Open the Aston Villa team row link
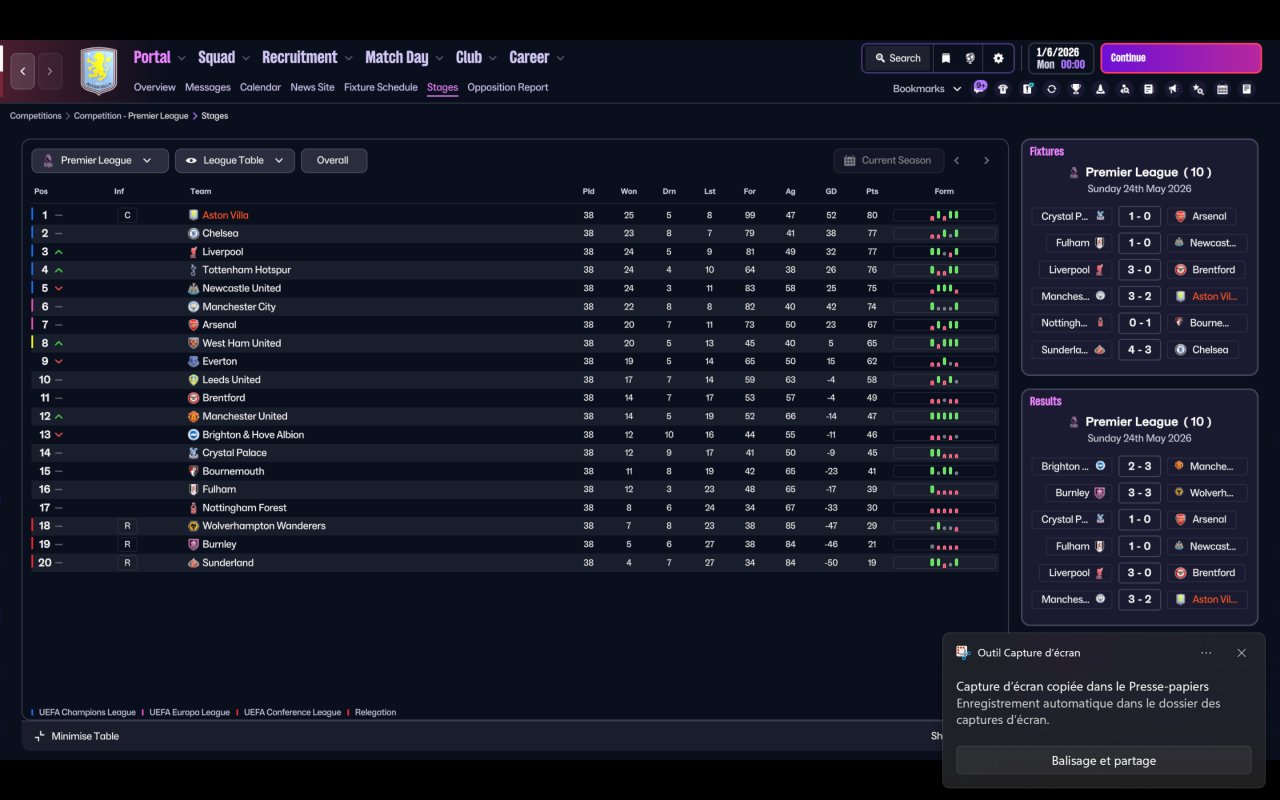The height and width of the screenshot is (800, 1280). click(x=225, y=215)
